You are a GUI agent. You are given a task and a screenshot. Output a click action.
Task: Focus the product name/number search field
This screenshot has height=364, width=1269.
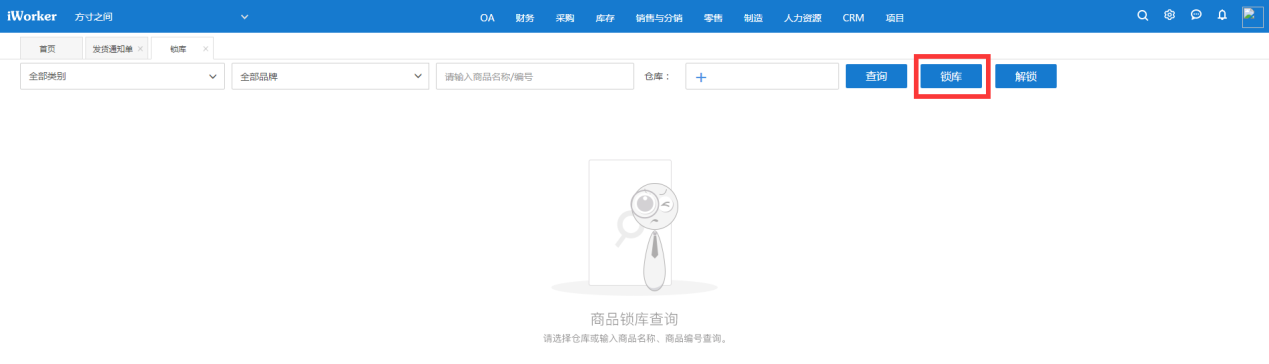tap(535, 76)
